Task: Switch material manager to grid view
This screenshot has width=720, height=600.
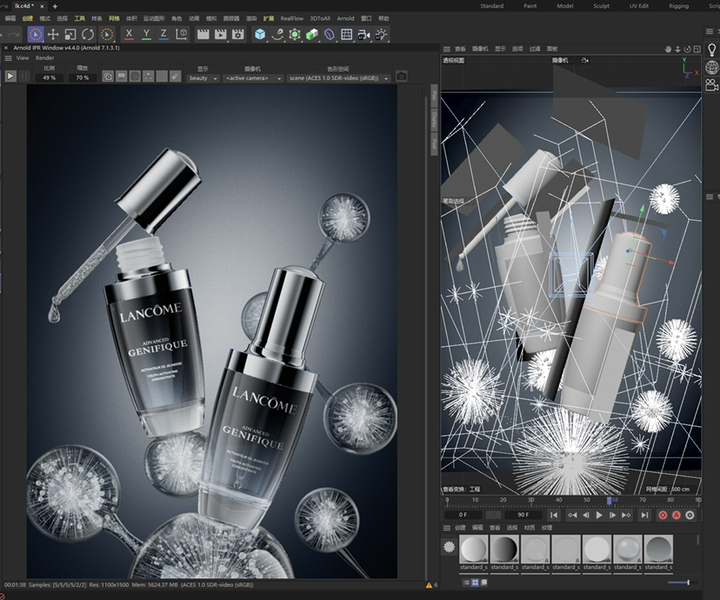Action: pyautogui.click(x=475, y=583)
